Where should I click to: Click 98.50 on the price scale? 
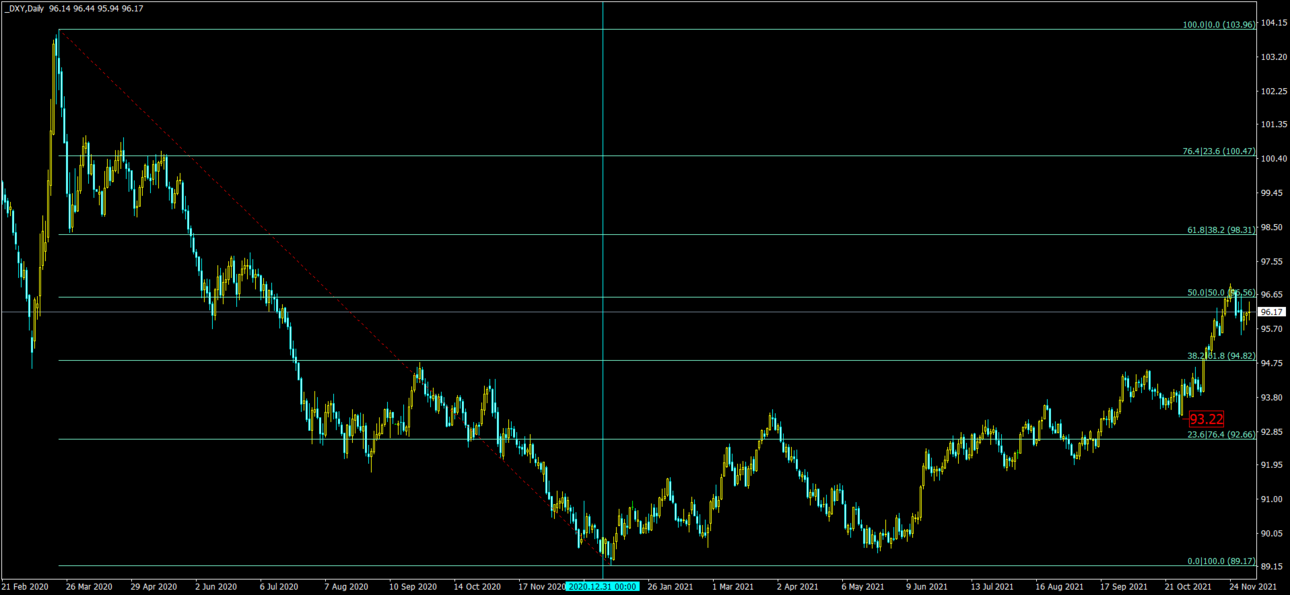click(x=1273, y=227)
